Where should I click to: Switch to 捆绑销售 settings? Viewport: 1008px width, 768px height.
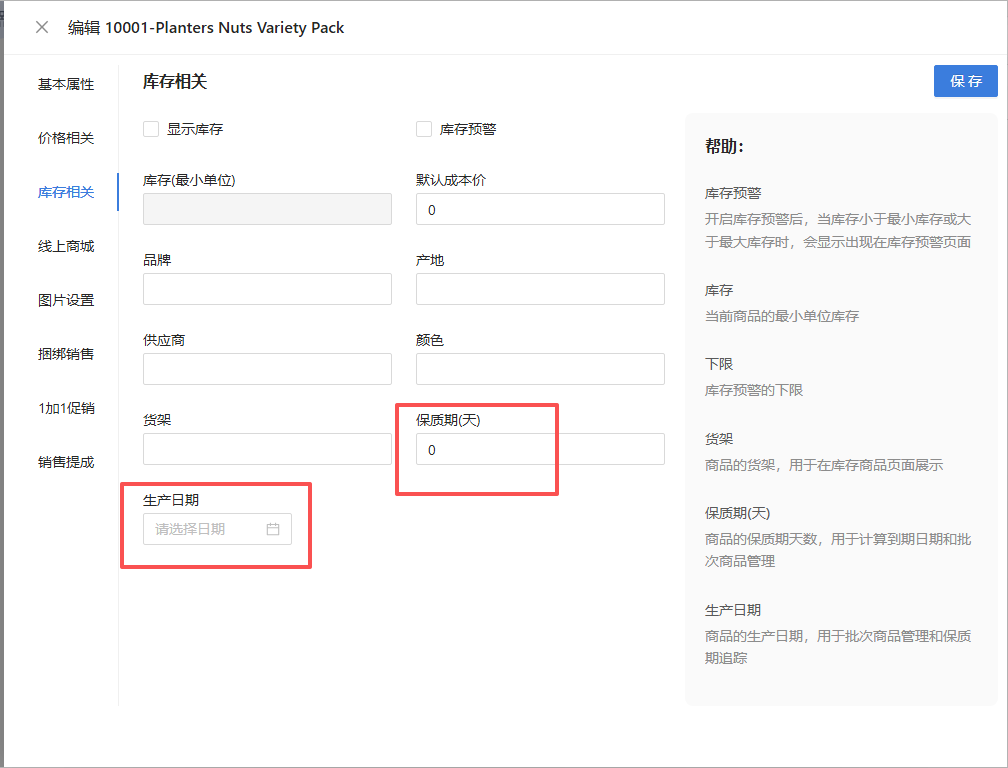coord(66,354)
